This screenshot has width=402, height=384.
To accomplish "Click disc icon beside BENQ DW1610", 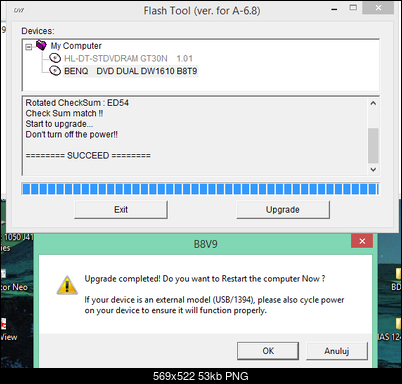I will pos(55,71).
